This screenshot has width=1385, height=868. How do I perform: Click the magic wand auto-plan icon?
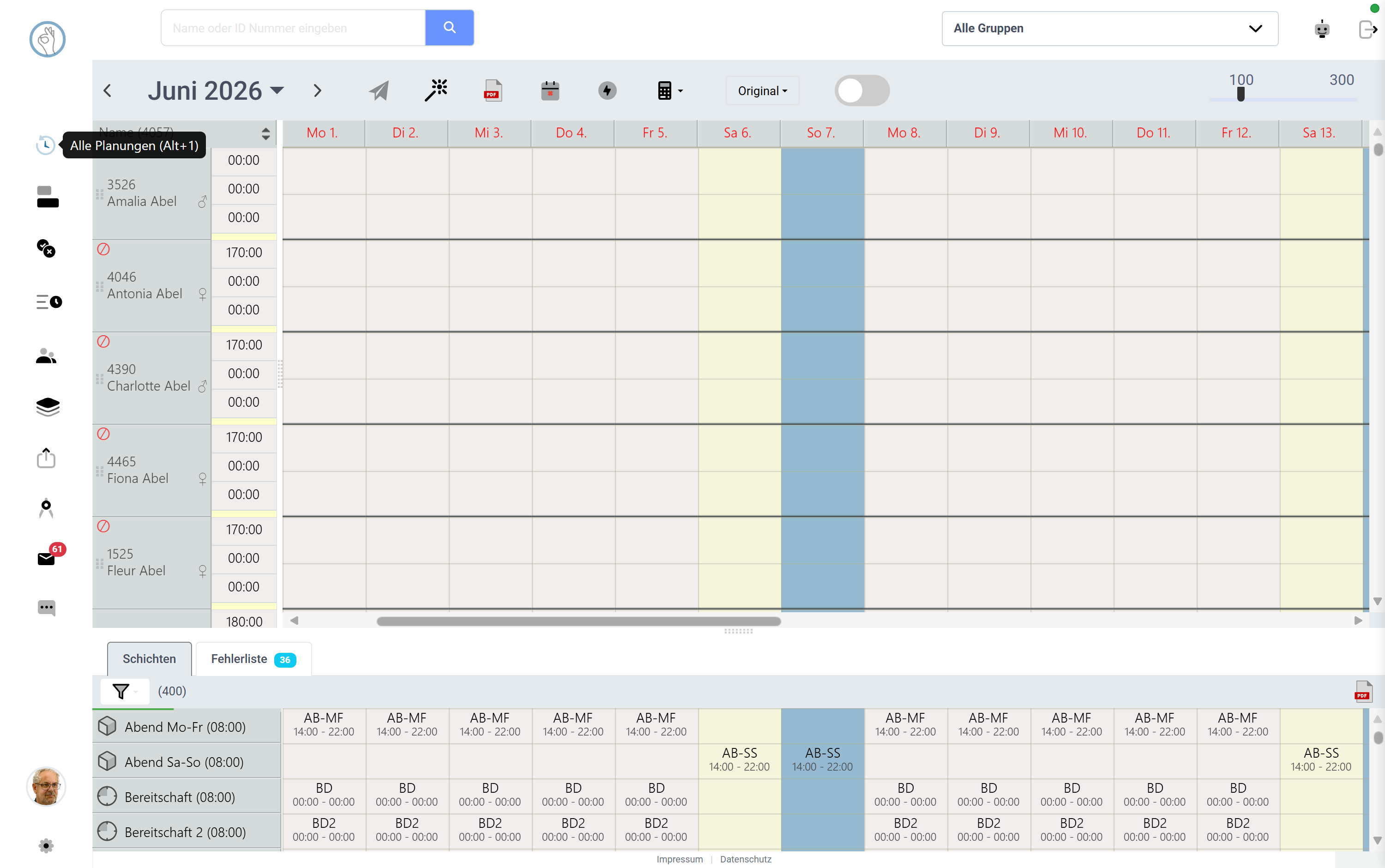(x=436, y=90)
